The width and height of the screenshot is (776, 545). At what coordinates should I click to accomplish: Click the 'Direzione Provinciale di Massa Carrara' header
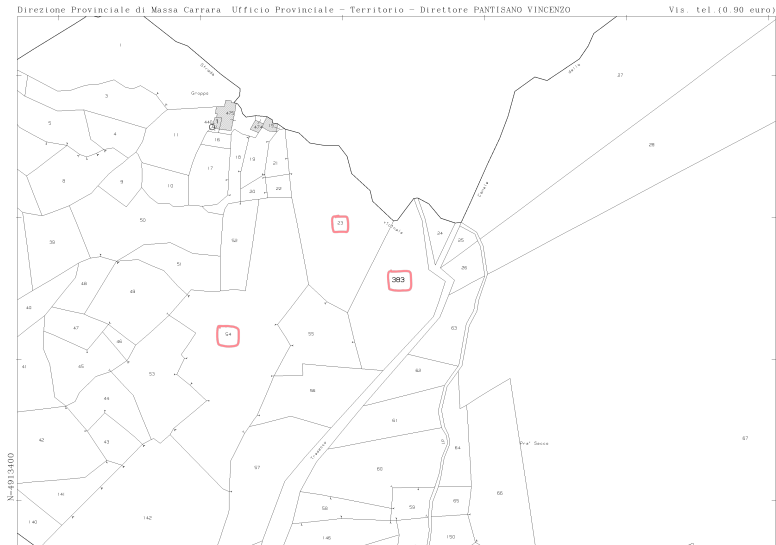coord(119,9)
